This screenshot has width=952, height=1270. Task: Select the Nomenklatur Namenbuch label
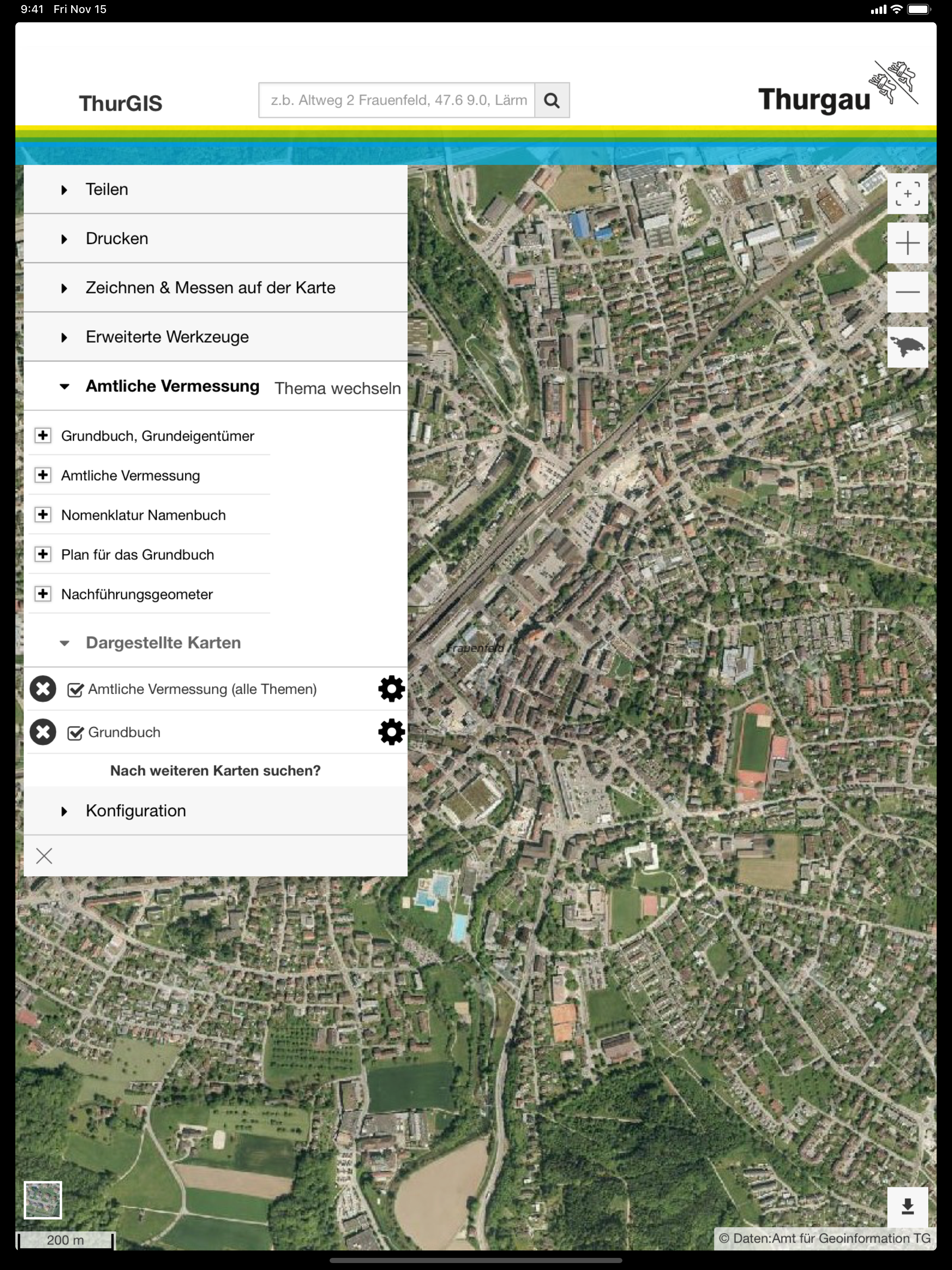coord(144,515)
